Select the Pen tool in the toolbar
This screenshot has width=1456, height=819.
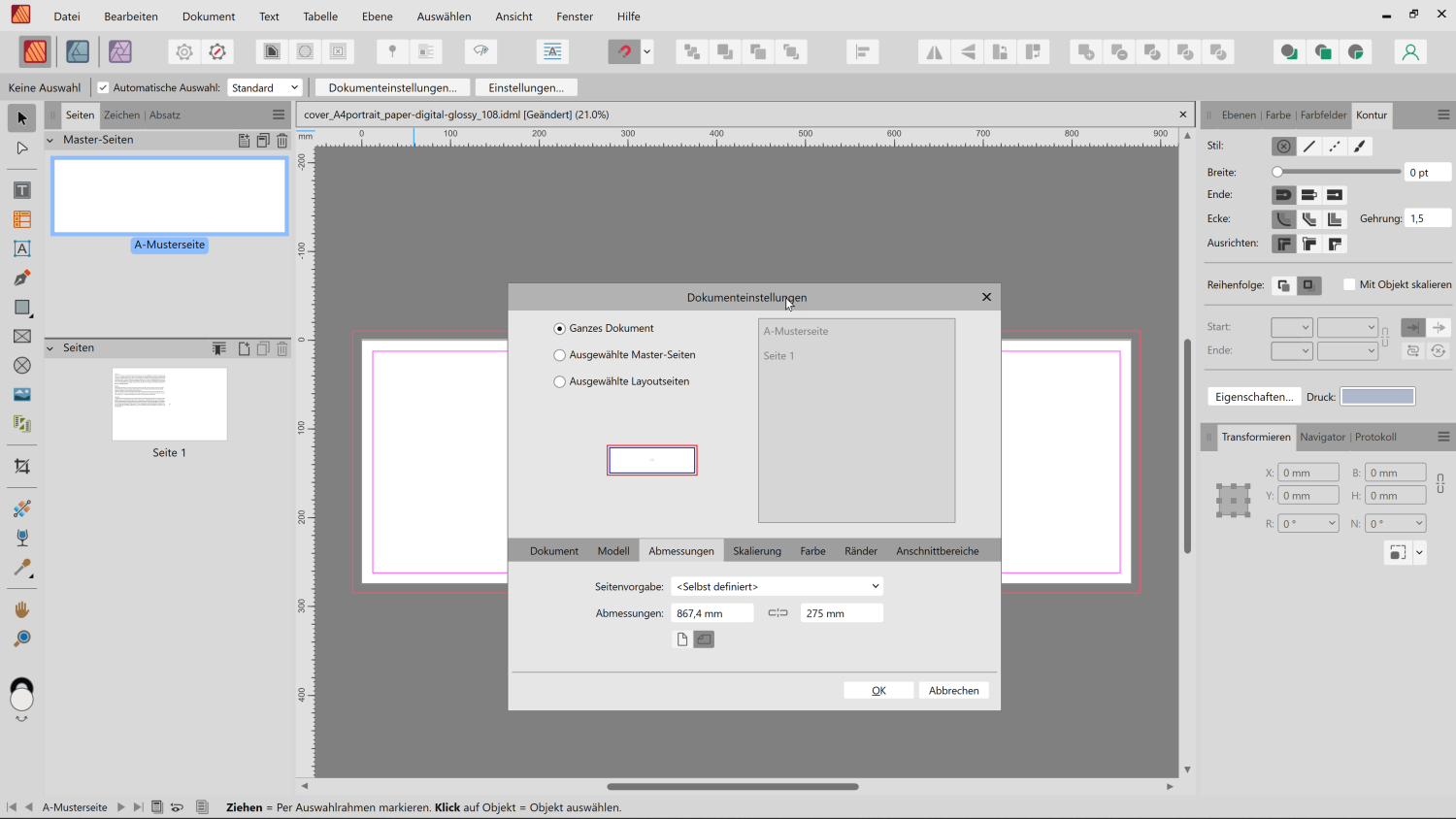click(21, 278)
